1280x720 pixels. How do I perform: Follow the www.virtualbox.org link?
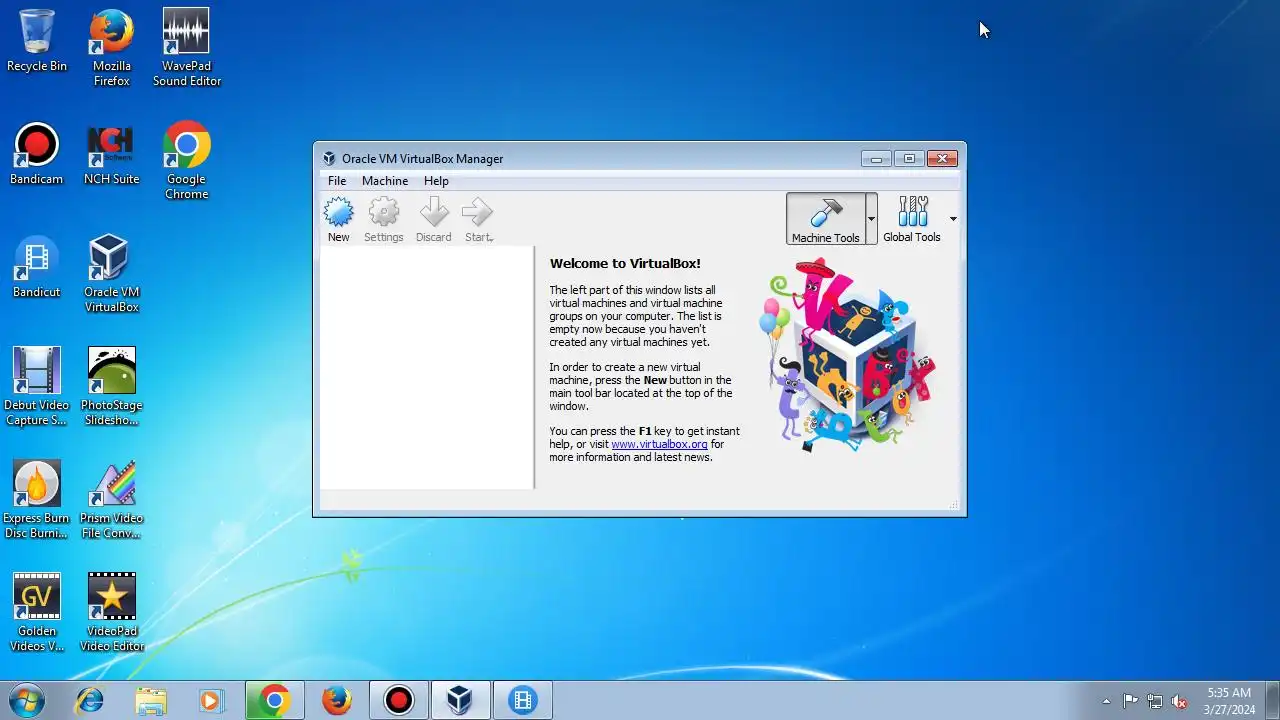(x=659, y=444)
